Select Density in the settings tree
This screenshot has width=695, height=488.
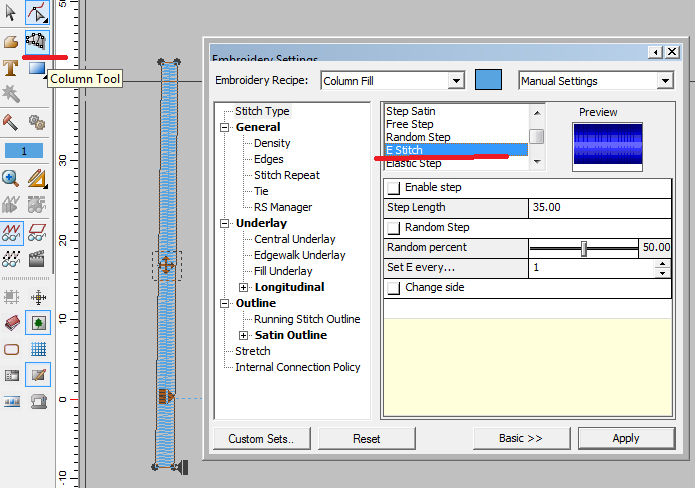point(272,143)
